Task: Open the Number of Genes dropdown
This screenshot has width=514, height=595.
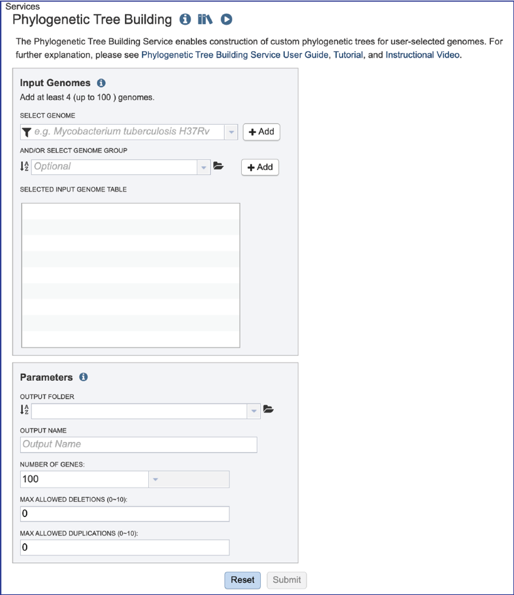Action: pyautogui.click(x=155, y=479)
